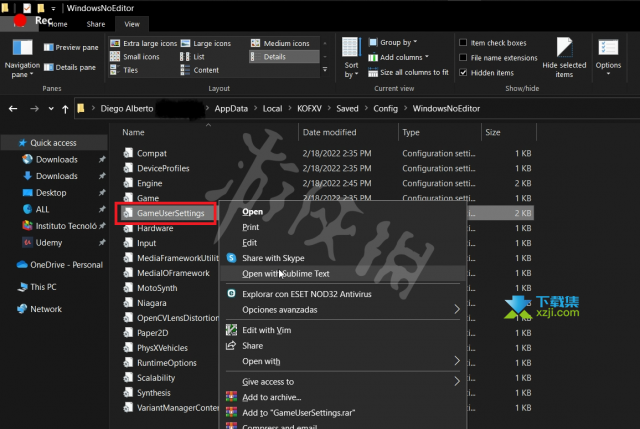Expand Opciones avanzadas submenu

[x=343, y=310]
